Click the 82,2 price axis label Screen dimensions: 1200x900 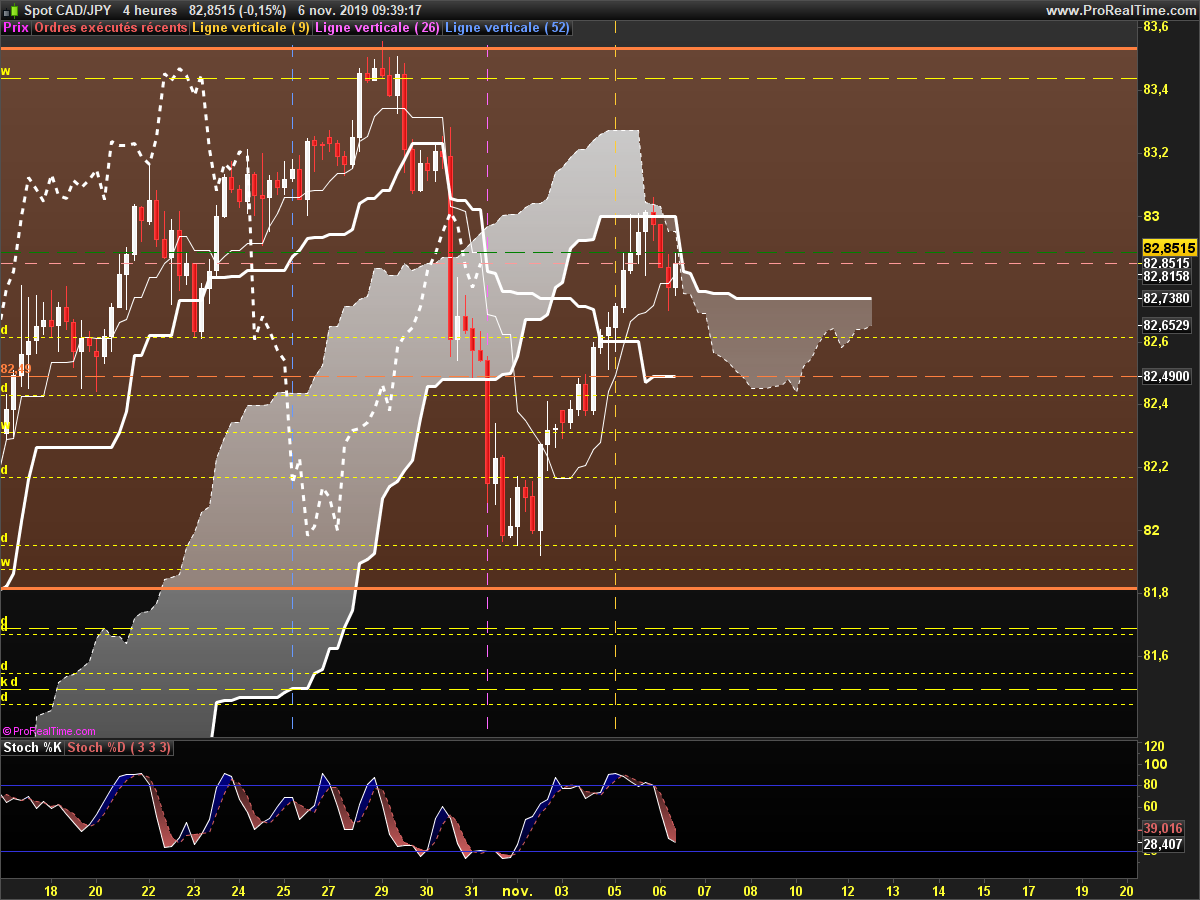1155,467
